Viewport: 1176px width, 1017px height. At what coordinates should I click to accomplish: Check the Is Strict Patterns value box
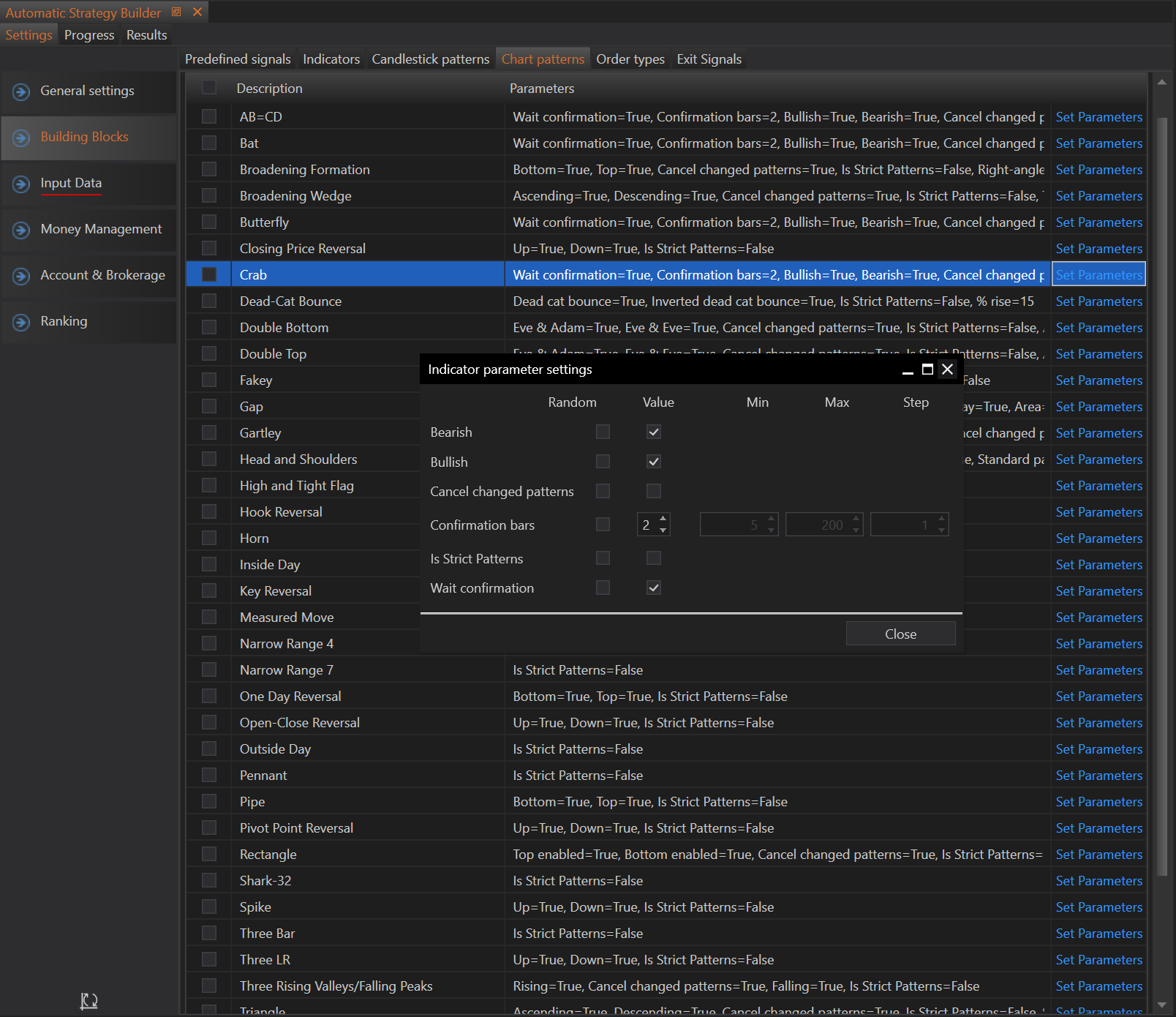point(654,558)
